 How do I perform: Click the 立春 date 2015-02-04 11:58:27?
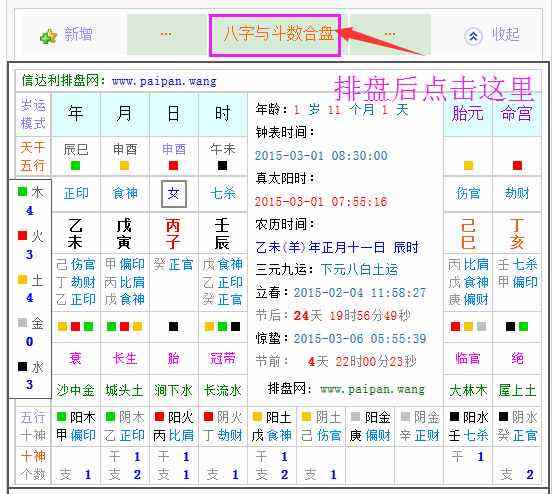click(x=360, y=293)
